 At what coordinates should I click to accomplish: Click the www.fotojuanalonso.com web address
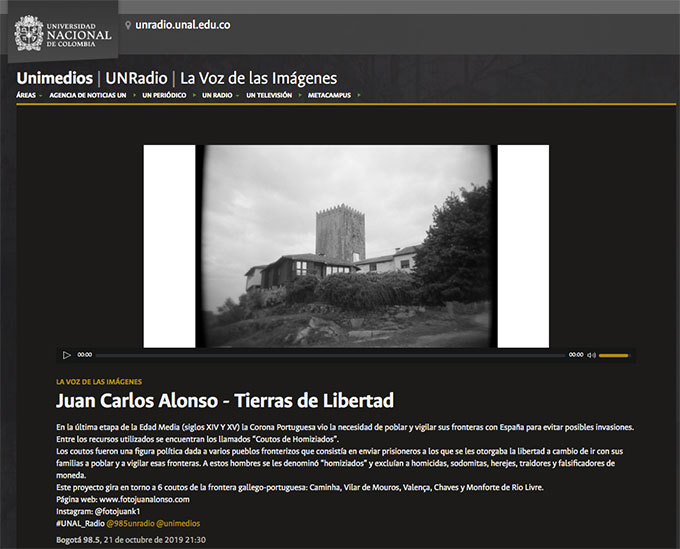[x=144, y=499]
